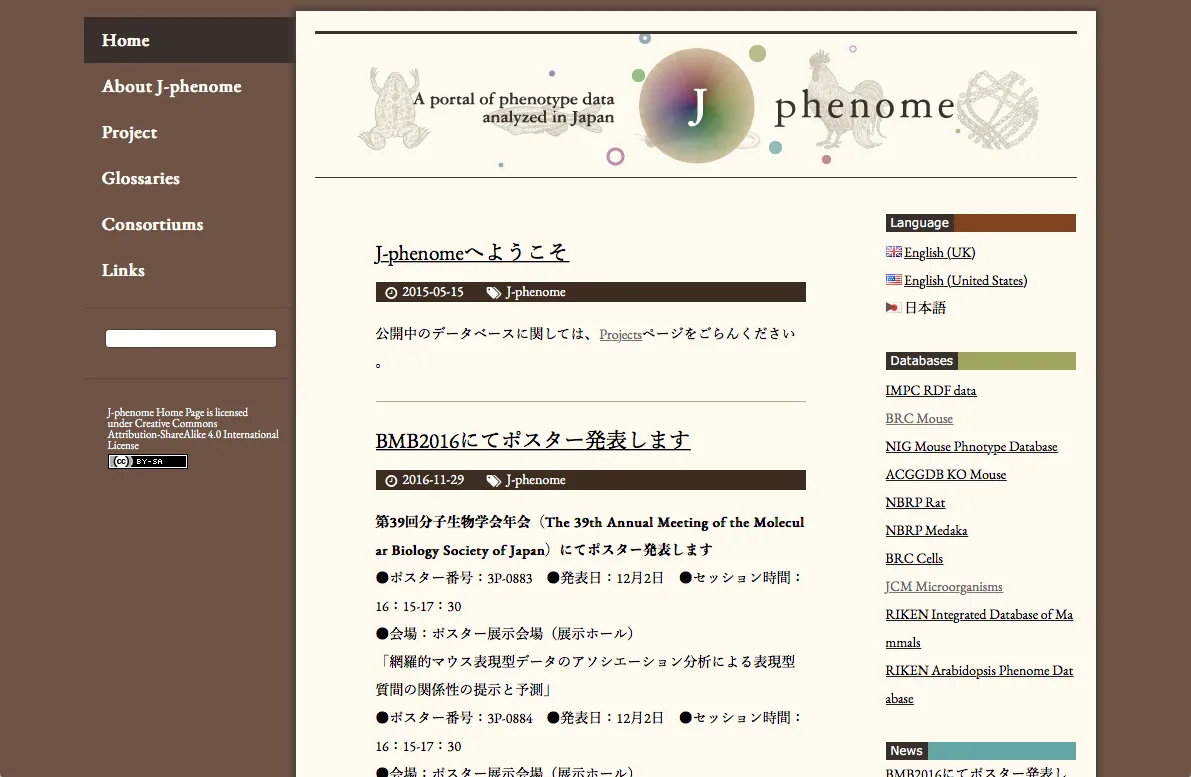The image size is (1191, 777).
Task: Click the United States flag icon
Action: click(893, 280)
